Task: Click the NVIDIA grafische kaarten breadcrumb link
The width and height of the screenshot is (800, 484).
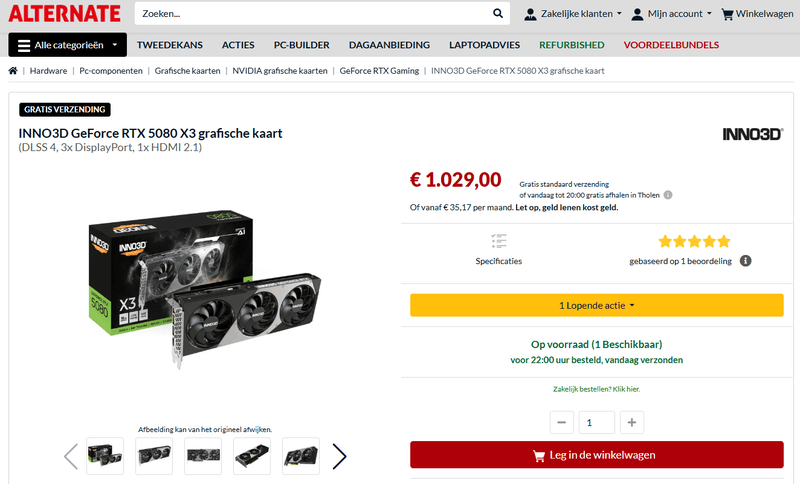Action: tap(280, 71)
